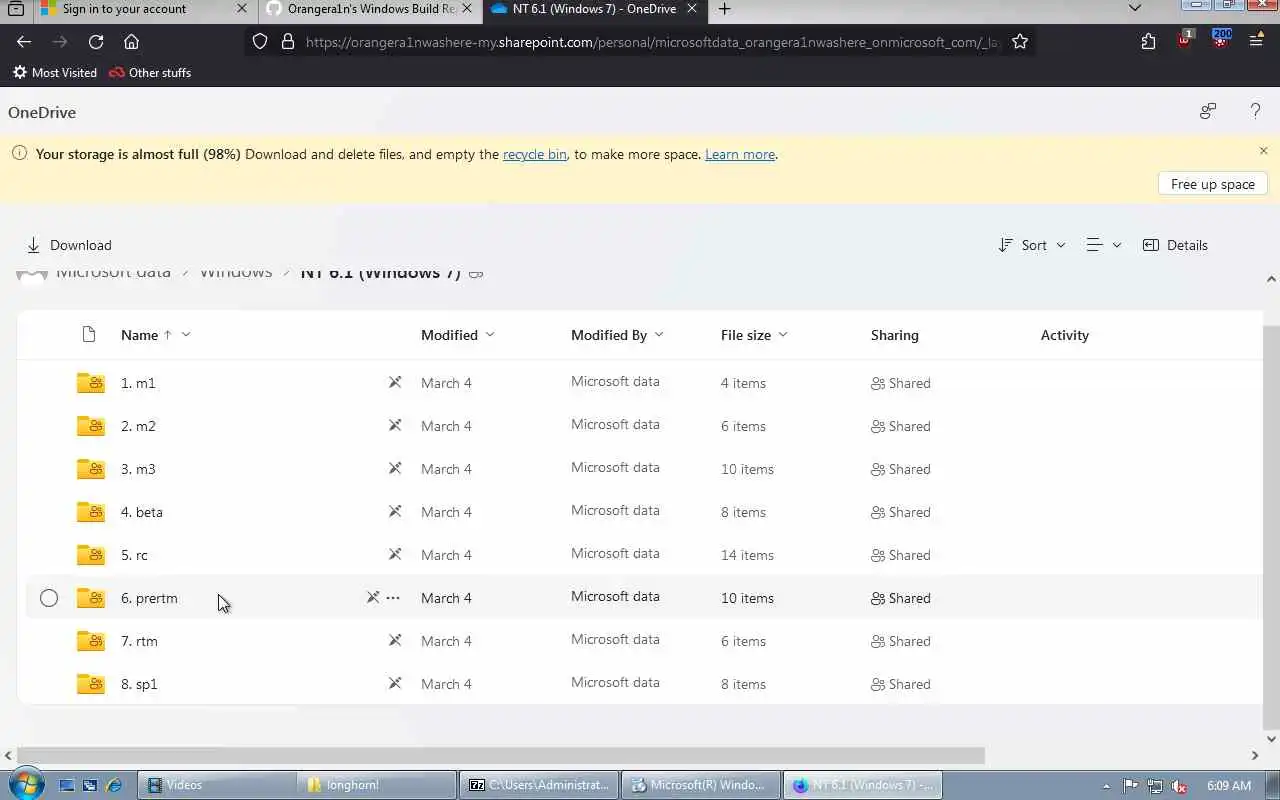Screen dimensions: 1280x800
Task: Click the file type column header icon
Action: 89,335
